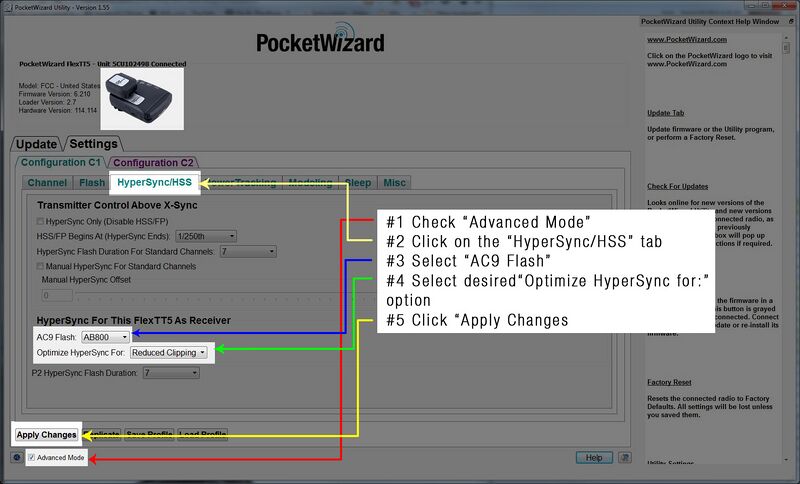Click the 'Transmitter Control Above X-Sync' heading
Viewport: 800px width, 484px height.
point(117,205)
